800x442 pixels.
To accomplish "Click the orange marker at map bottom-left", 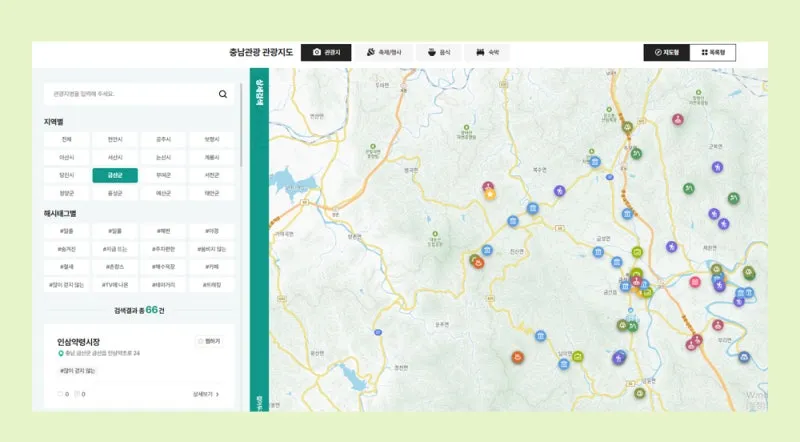I will click(517, 357).
